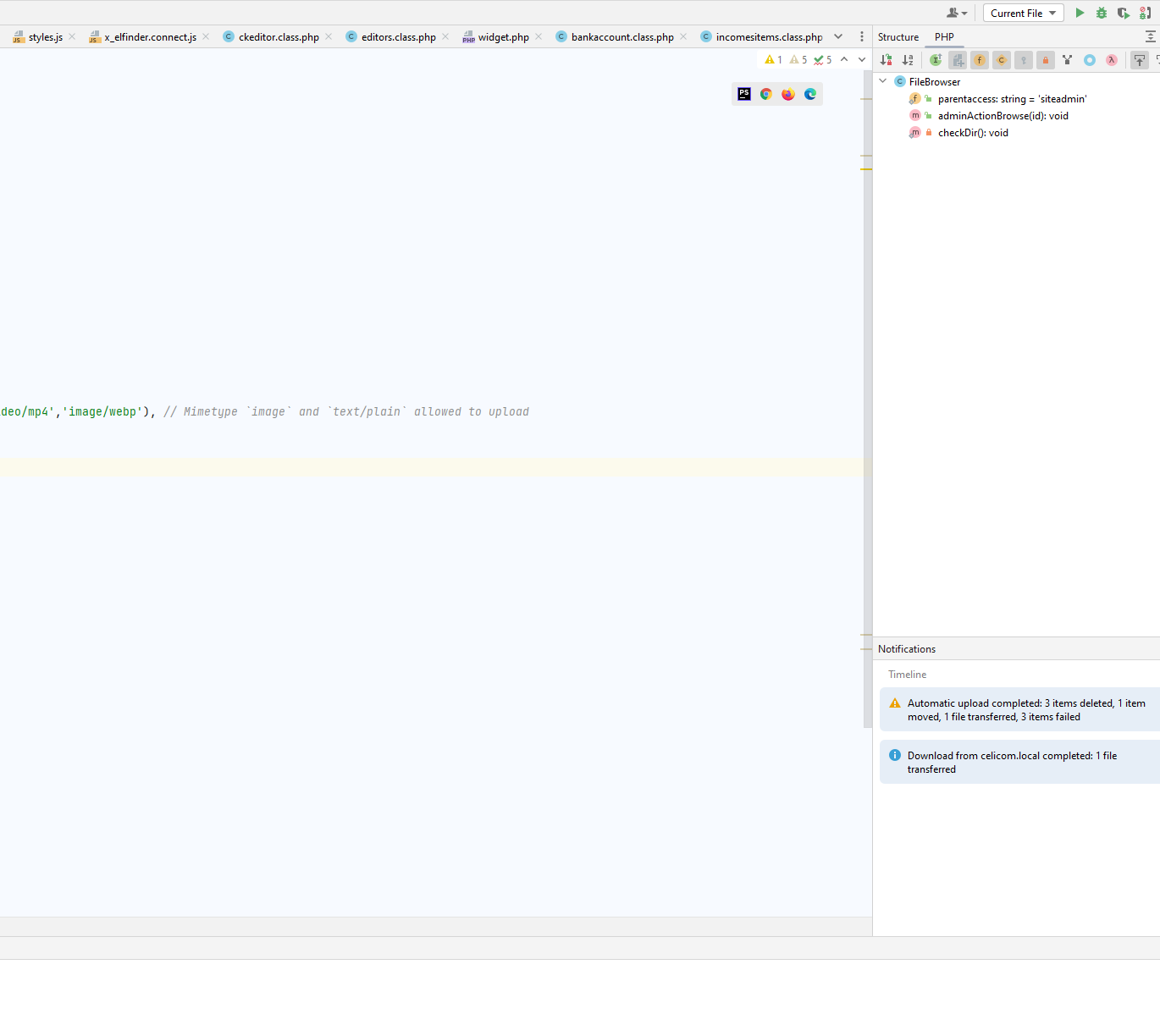The height and width of the screenshot is (1036, 1160).
Task: Toggle show fields filter in Structure
Action: [x=980, y=60]
